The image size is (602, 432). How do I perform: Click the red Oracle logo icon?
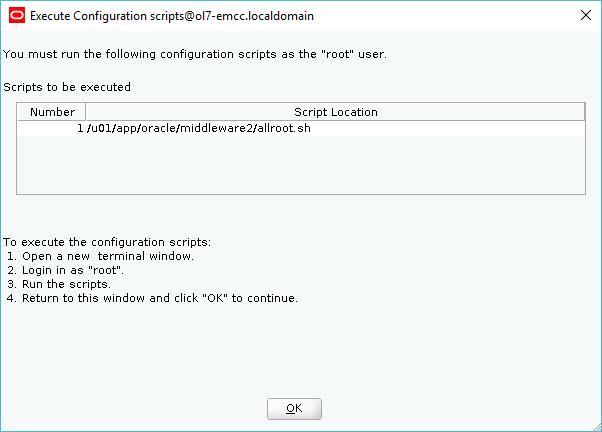(x=17, y=16)
